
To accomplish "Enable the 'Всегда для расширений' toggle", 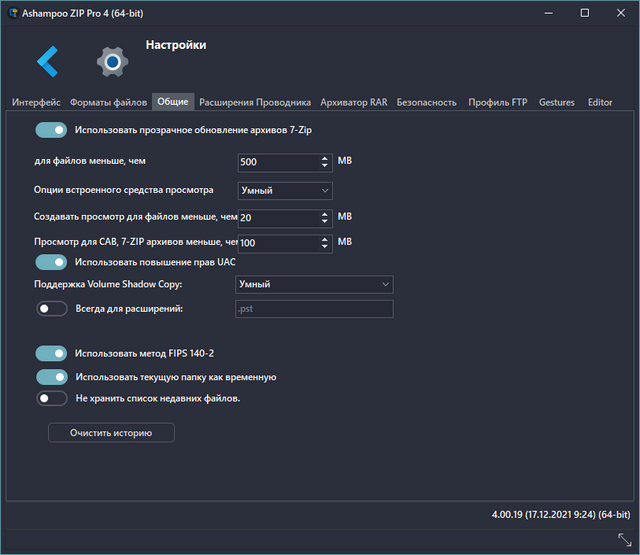I will coord(51,309).
